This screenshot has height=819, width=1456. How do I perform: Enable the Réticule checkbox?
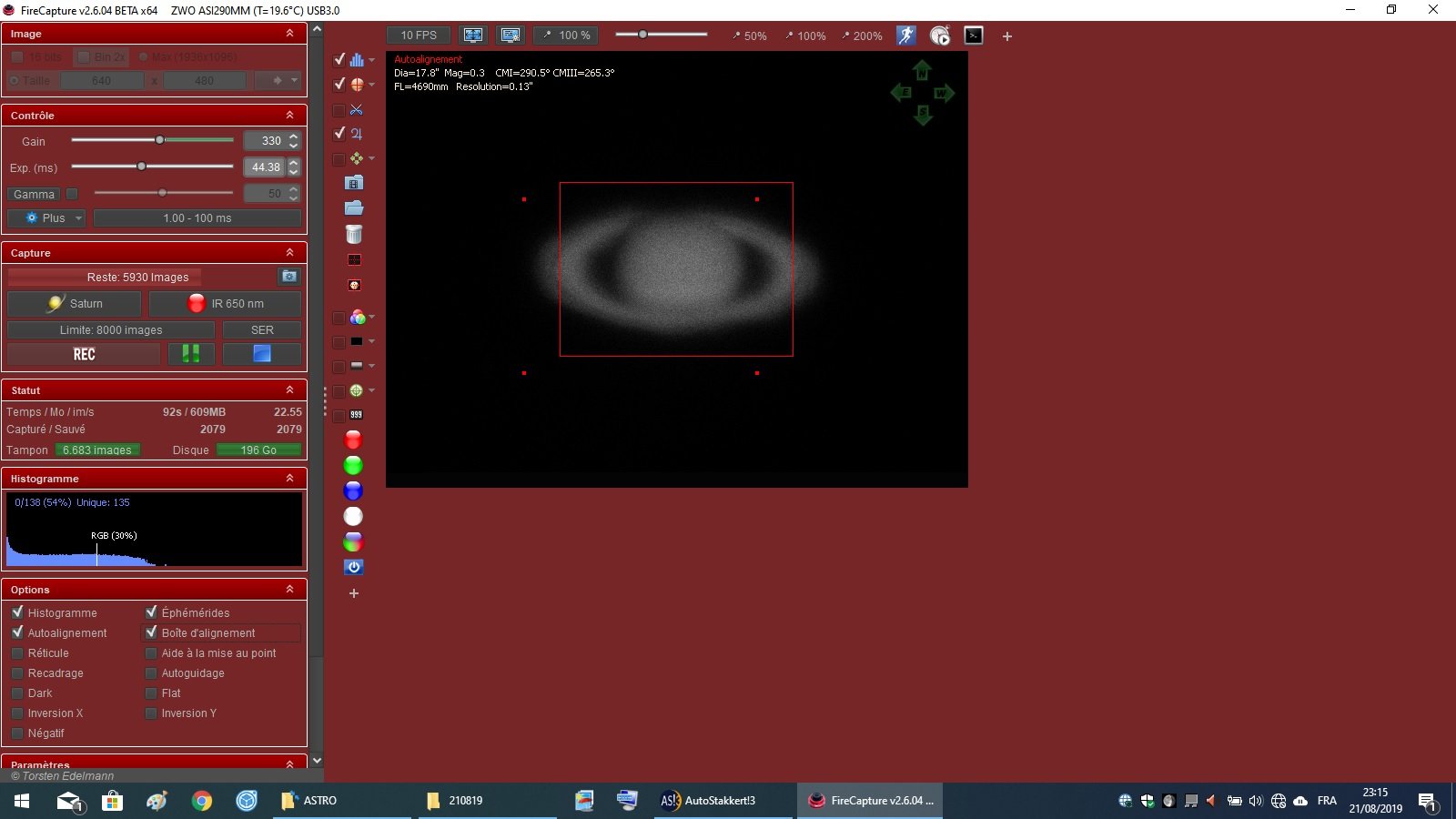click(17, 653)
